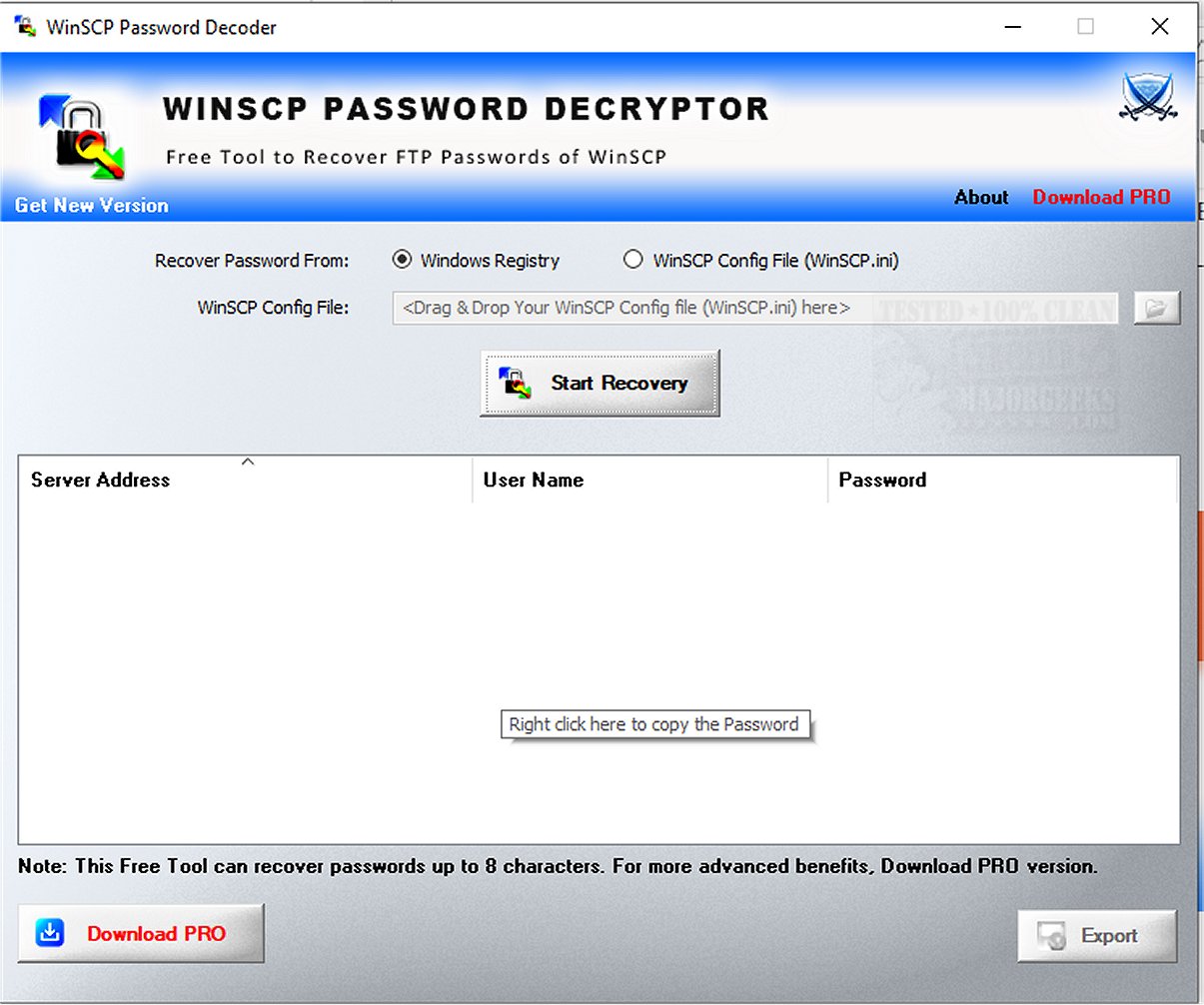1204x1005 pixels.
Task: Close the WinSCP Password Decoder window
Action: coord(1159,27)
